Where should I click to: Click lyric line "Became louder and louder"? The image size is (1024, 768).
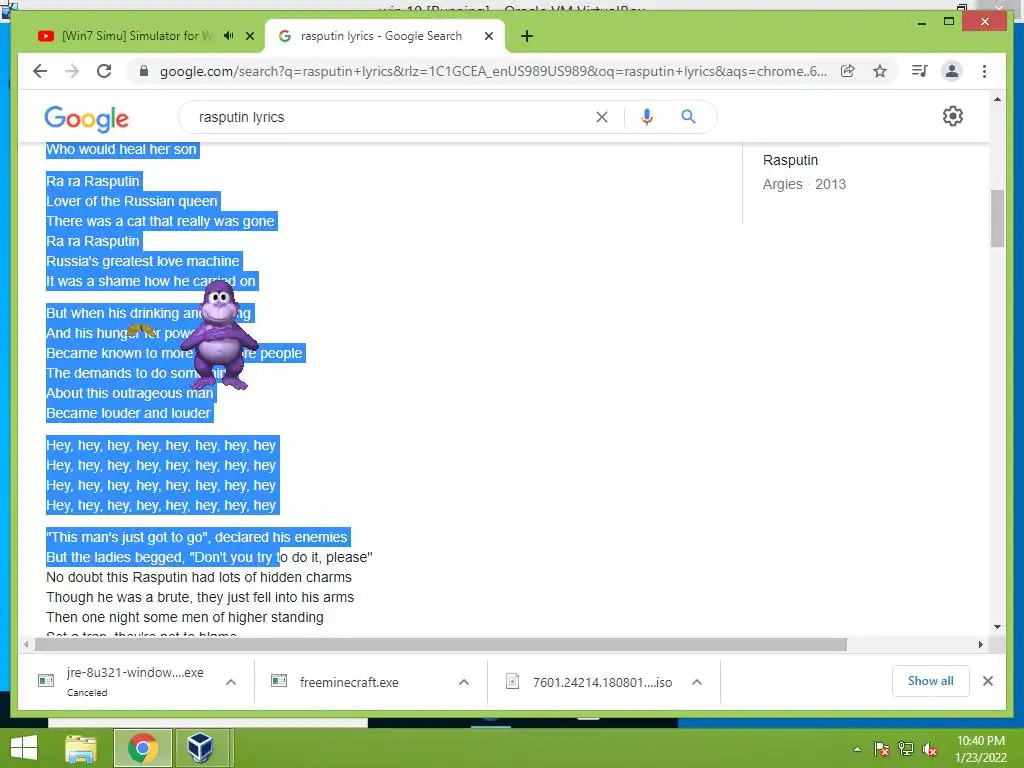pyautogui.click(x=129, y=413)
